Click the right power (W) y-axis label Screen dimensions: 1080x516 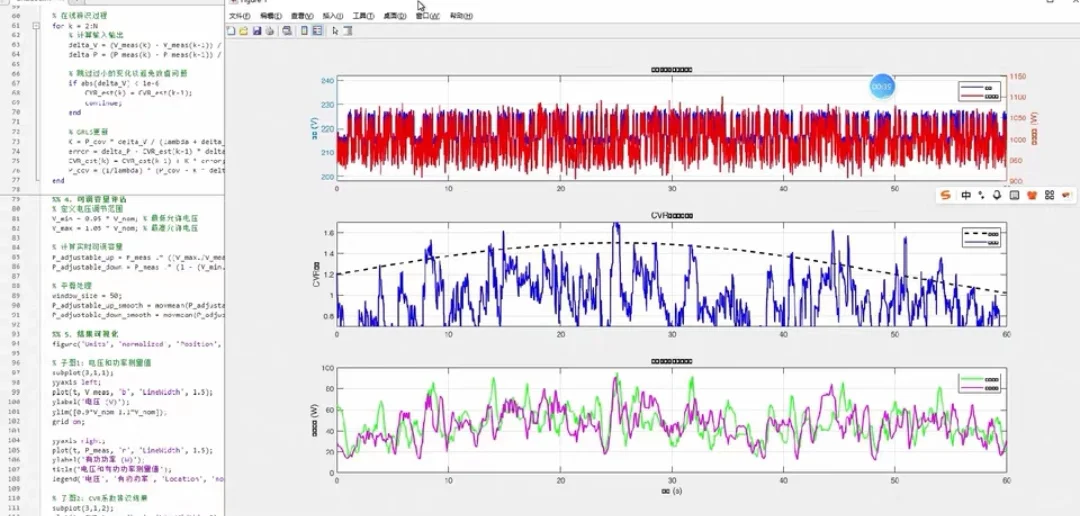1035,128
